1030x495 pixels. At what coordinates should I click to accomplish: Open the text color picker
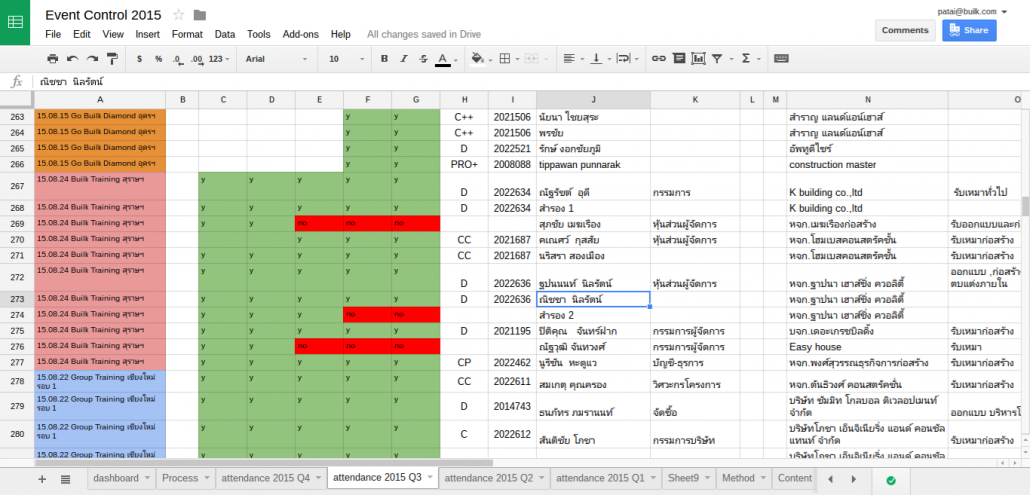[443, 59]
